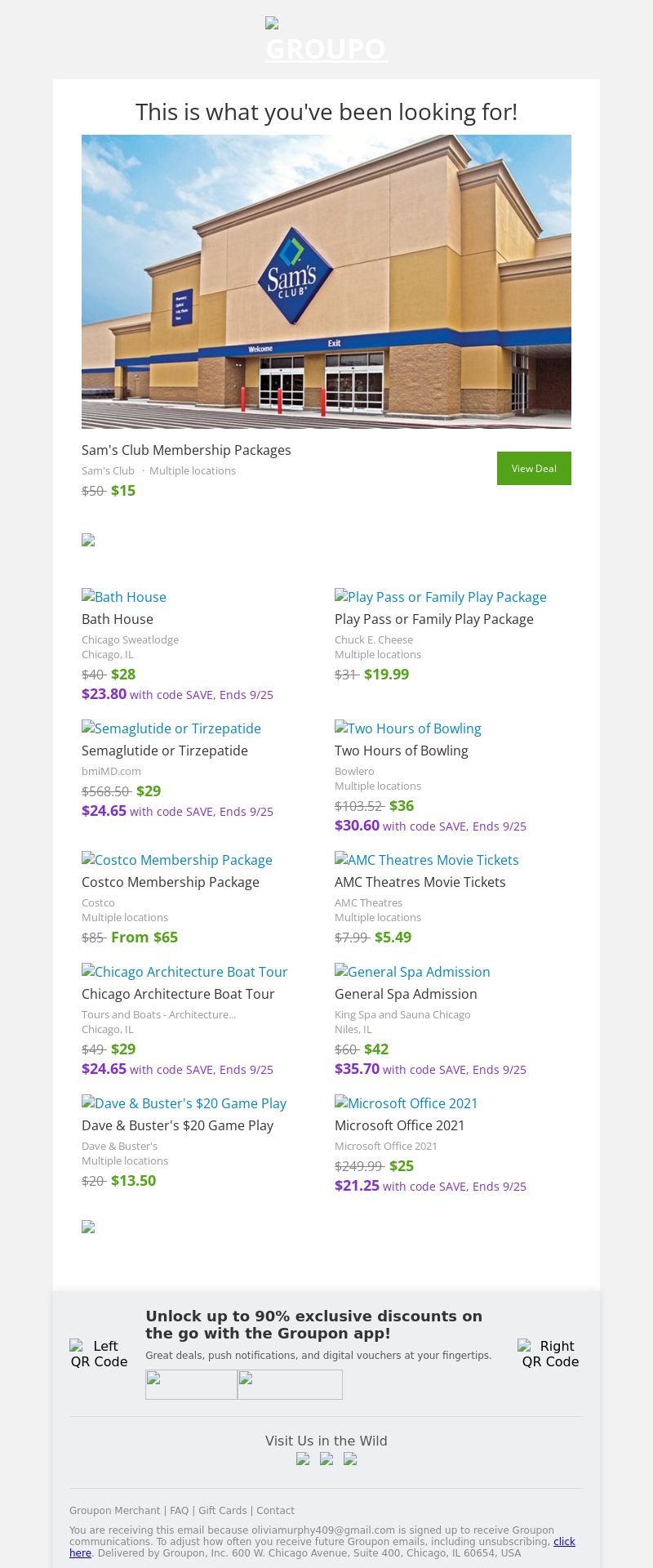Follow the 'click here' unsubscribe link

564,1542
